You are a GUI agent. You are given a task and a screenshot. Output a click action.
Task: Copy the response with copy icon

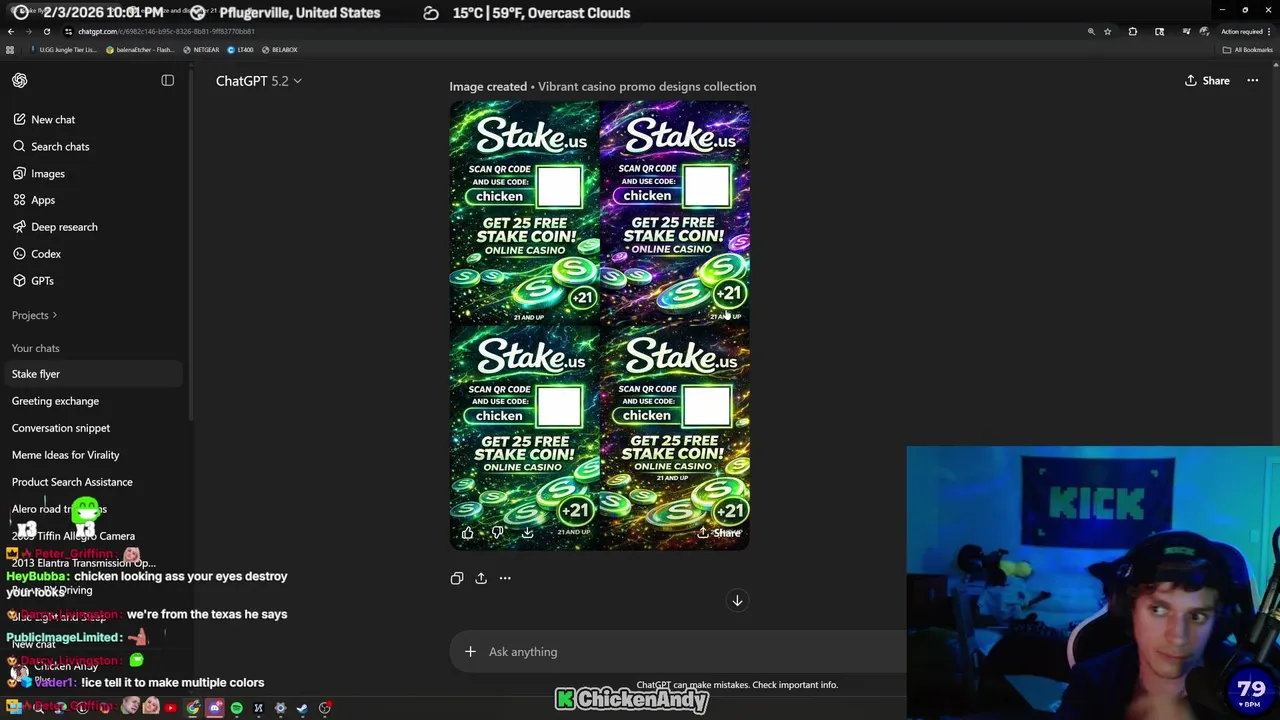click(x=457, y=578)
